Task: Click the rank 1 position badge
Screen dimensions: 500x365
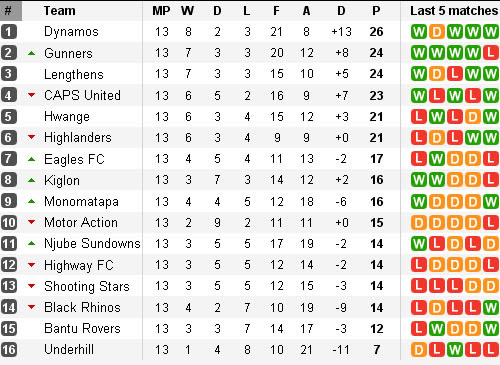Action: pyautogui.click(x=9, y=32)
